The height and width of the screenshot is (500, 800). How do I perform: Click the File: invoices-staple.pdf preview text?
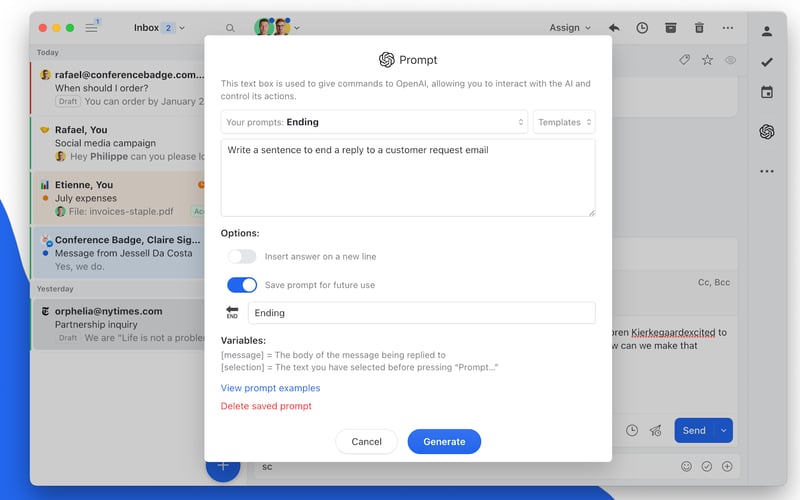click(x=121, y=211)
